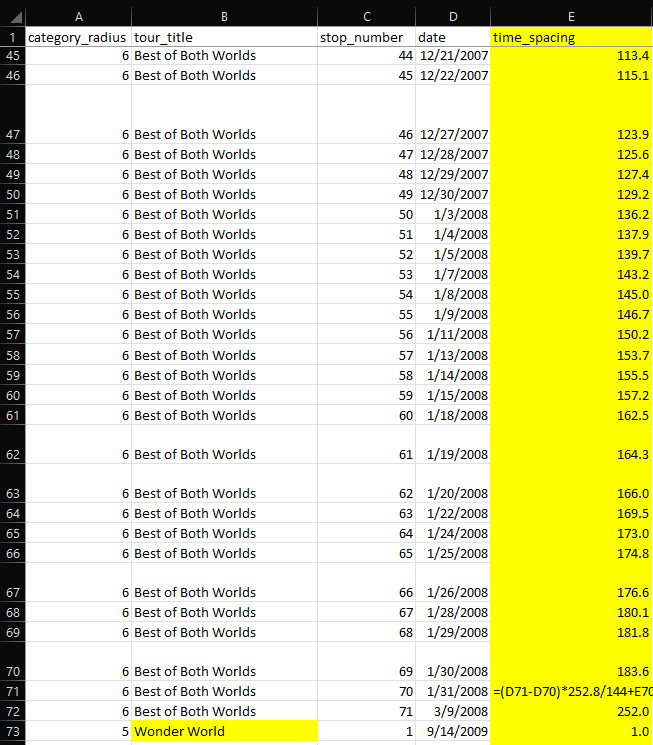This screenshot has width=653, height=745.
Task: Select the formula cell in row 71
Action: tap(571, 691)
